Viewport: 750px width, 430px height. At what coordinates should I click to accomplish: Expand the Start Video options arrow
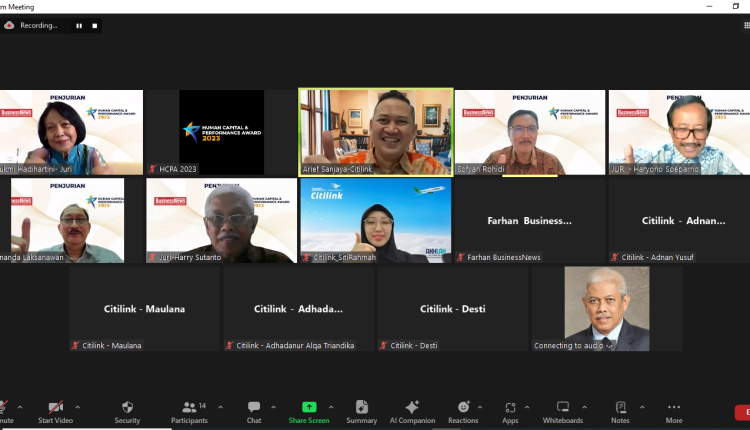[77, 407]
